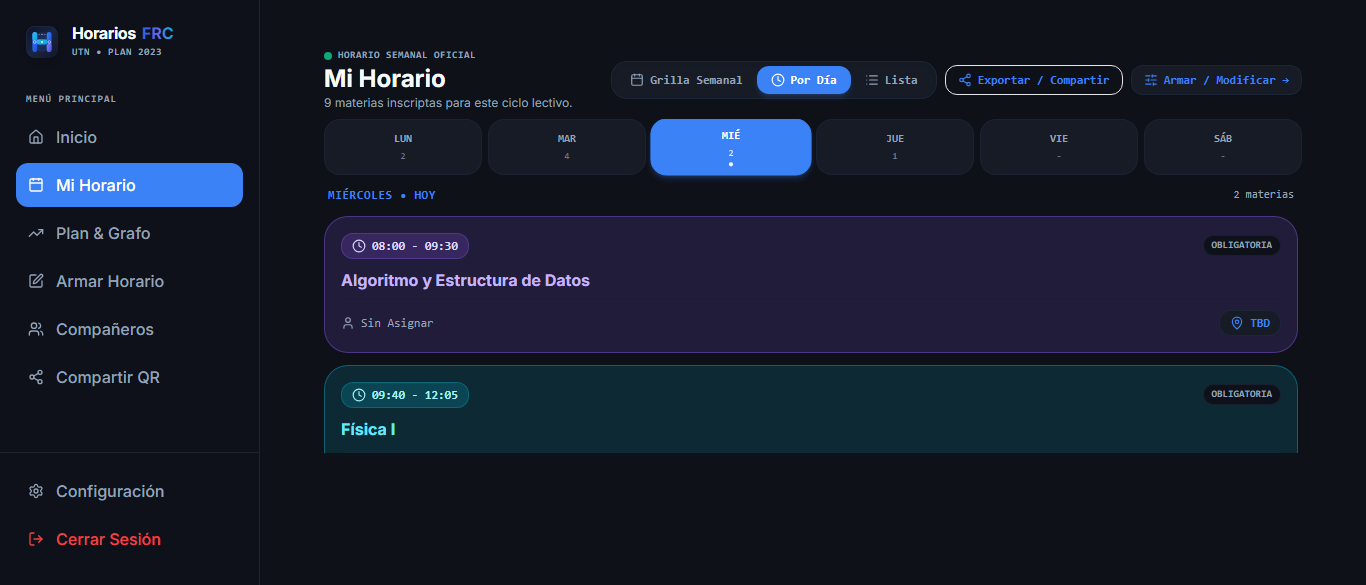Open the Compañeros section
Screen dimensions: 1366x585
click(129, 329)
